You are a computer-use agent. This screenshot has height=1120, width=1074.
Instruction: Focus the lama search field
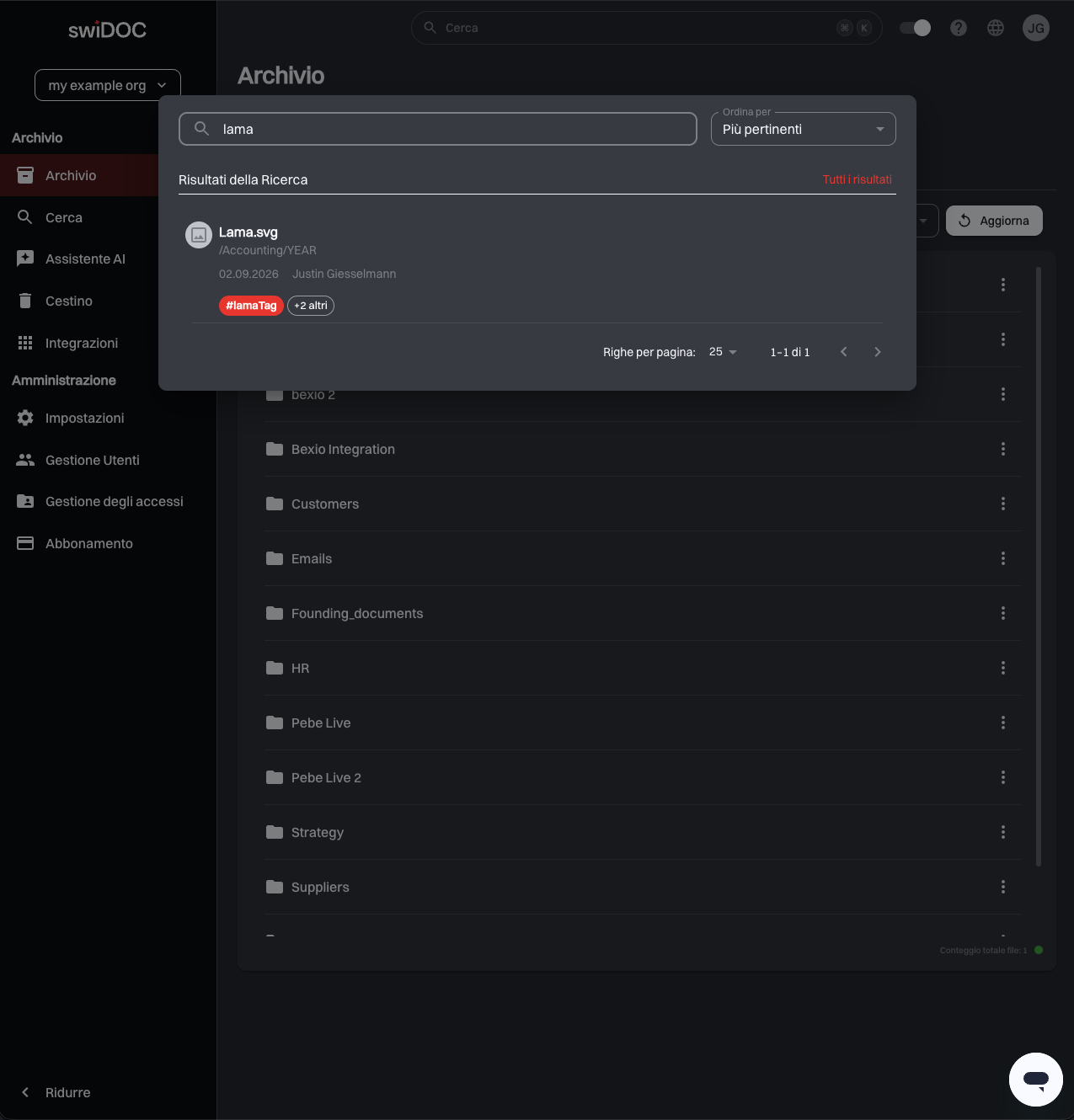click(x=438, y=129)
